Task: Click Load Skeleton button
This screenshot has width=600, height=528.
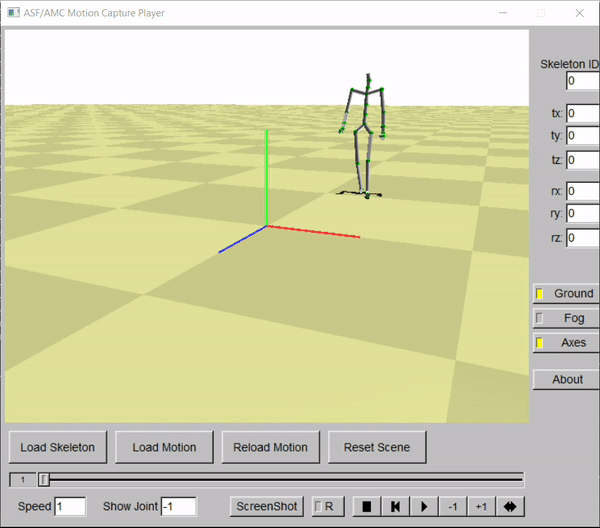Action: click(x=58, y=447)
